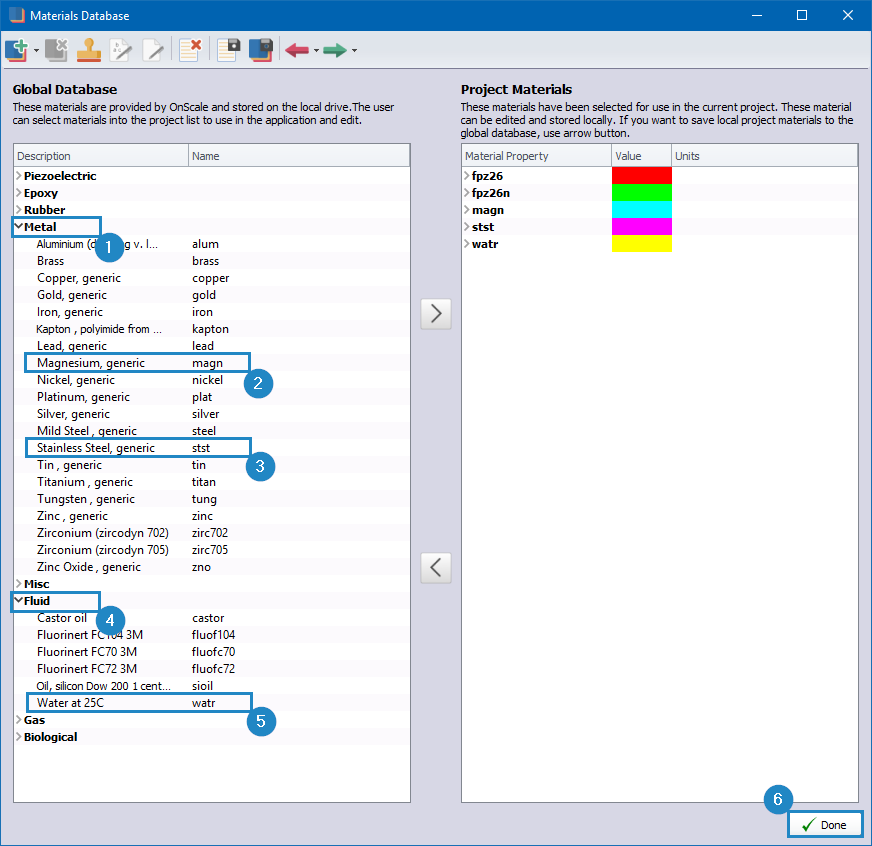
Task: Select Tin, generic material
Action: tap(212, 465)
